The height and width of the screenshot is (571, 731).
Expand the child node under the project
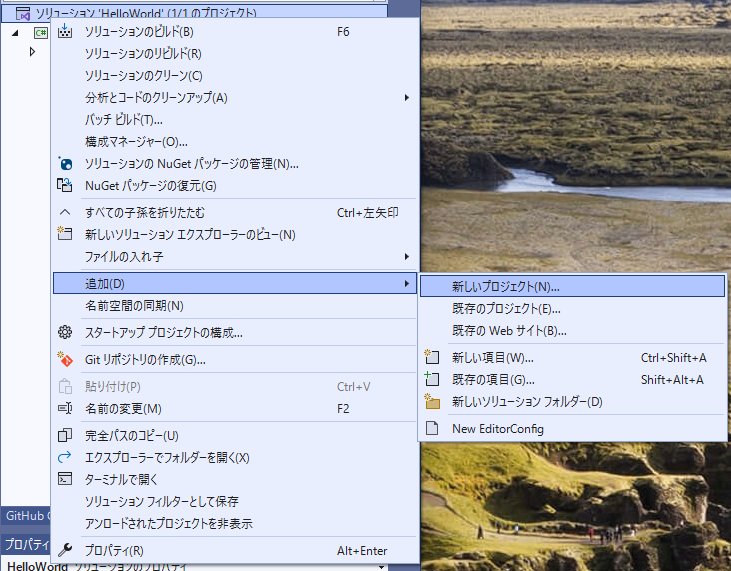pos(32,51)
